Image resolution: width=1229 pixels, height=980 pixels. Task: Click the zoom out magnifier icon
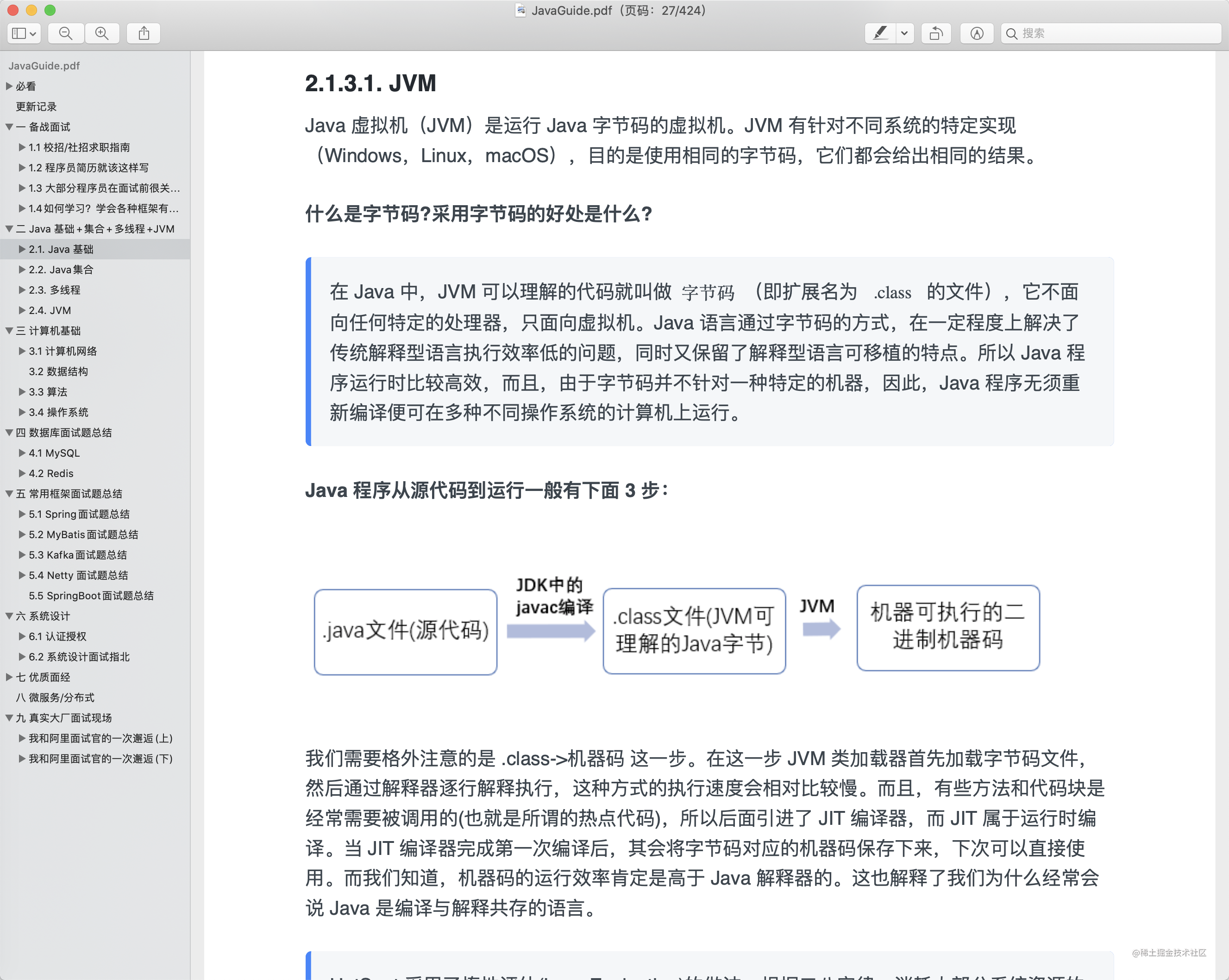pyautogui.click(x=66, y=33)
